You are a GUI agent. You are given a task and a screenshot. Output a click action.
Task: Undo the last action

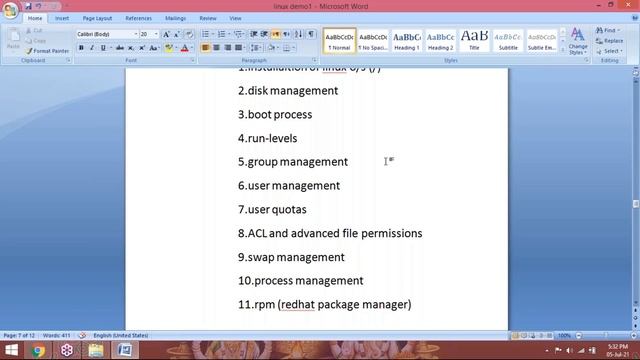pyautogui.click(x=39, y=6)
